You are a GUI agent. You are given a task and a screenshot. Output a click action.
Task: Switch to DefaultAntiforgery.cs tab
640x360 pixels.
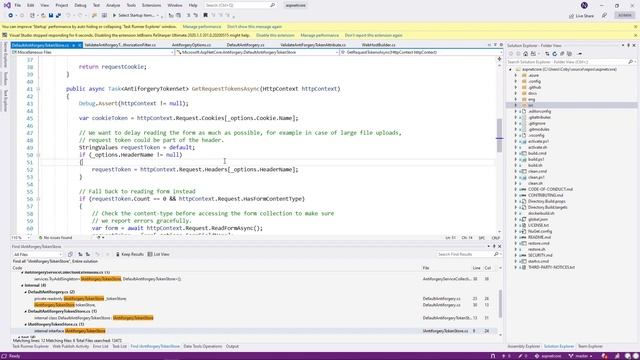pos(245,45)
